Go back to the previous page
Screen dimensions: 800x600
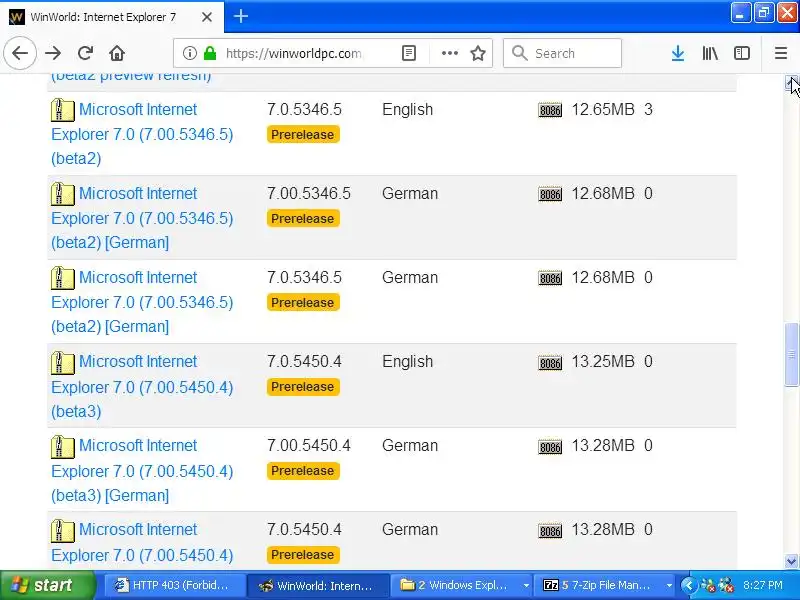[20, 53]
